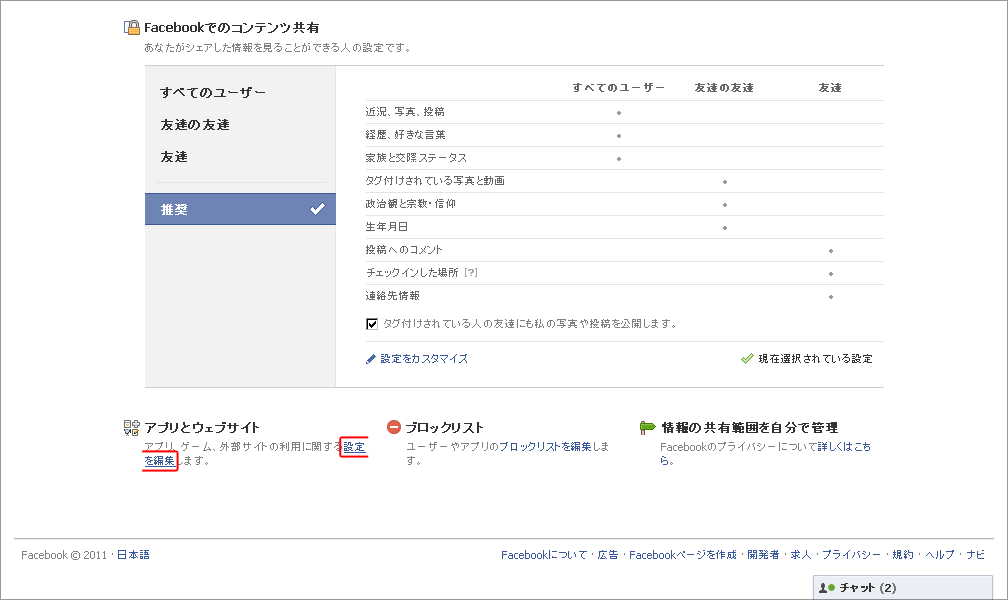Viewport: 1008px width, 600px height.
Task: Click the 友達 column header in the table
Action: click(830, 87)
